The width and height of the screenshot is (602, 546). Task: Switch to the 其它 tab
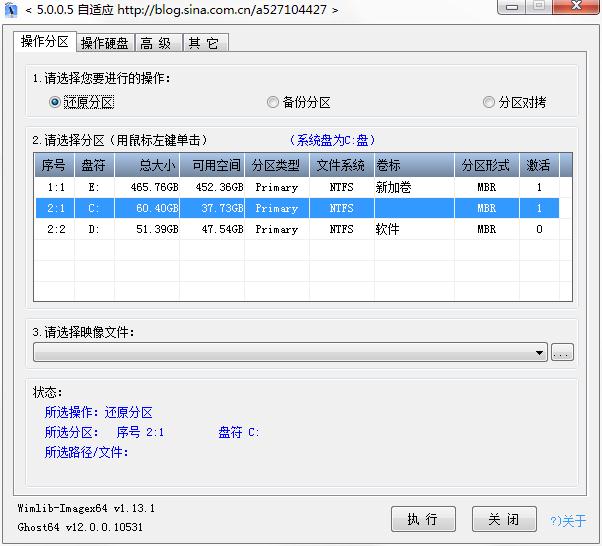(205, 43)
